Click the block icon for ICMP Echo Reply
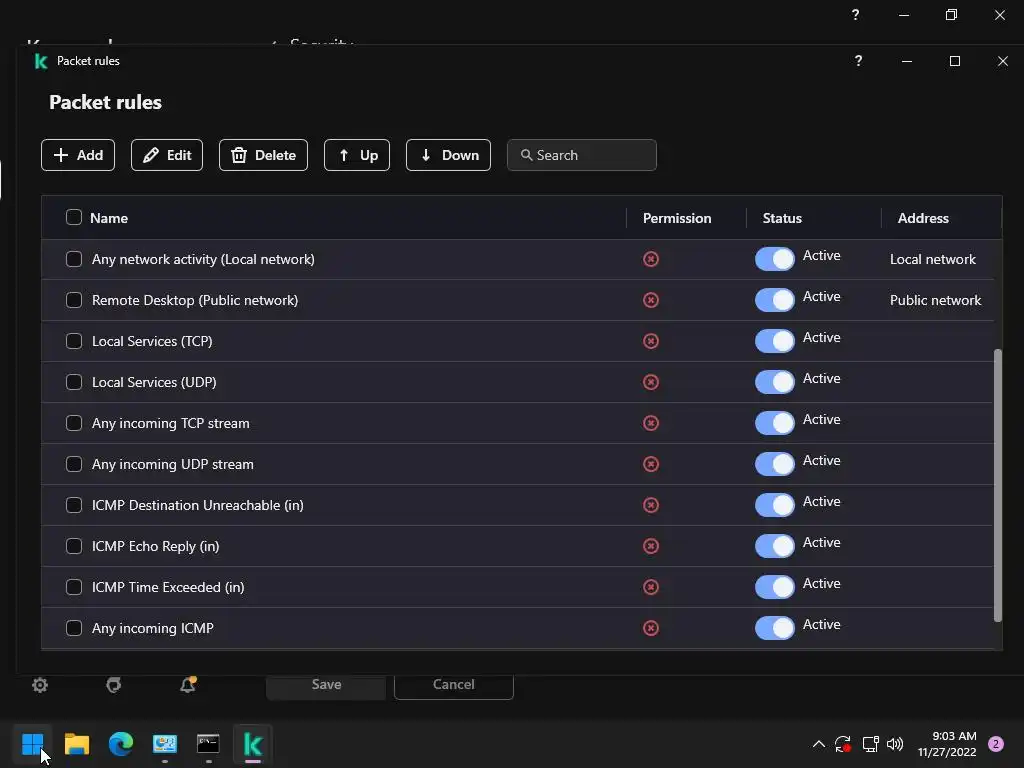The width and height of the screenshot is (1024, 768). 650,546
